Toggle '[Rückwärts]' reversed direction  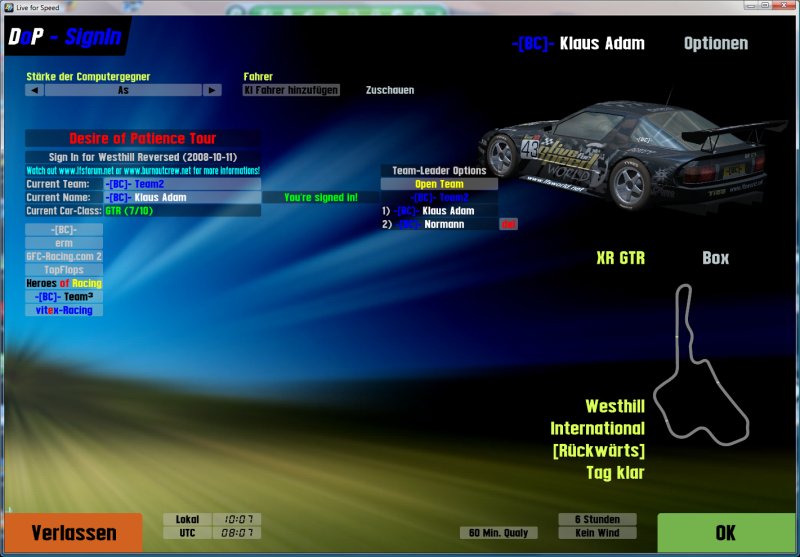coord(599,450)
